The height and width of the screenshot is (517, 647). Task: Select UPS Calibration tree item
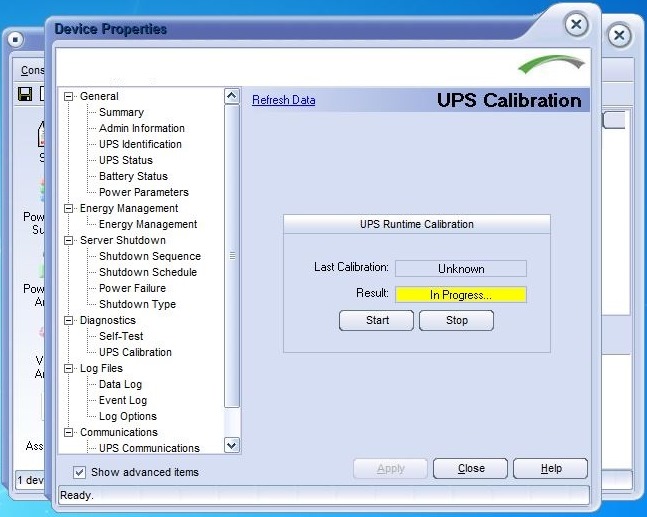tap(135, 352)
